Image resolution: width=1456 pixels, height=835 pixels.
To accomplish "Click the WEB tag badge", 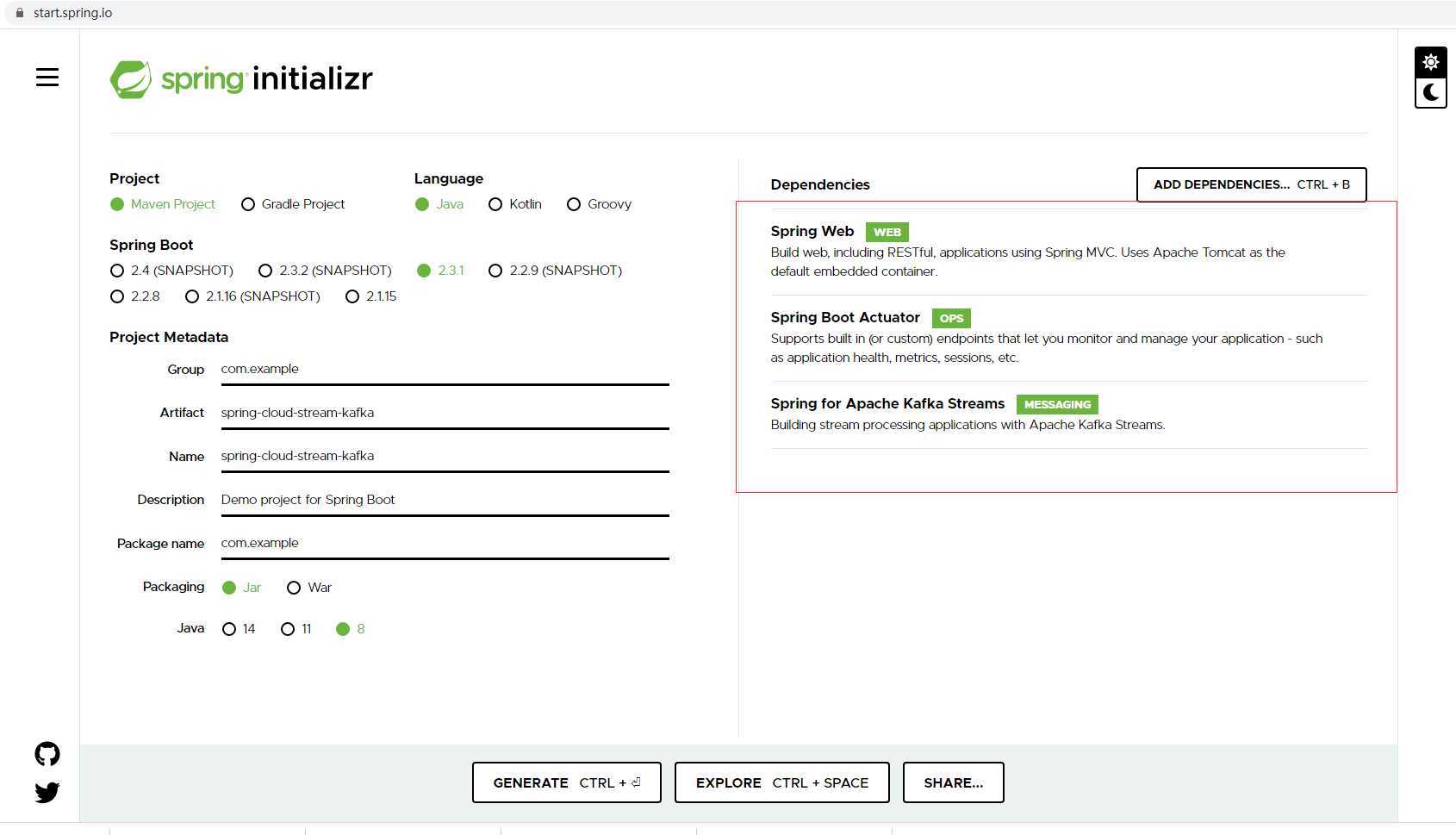I will point(887,232).
